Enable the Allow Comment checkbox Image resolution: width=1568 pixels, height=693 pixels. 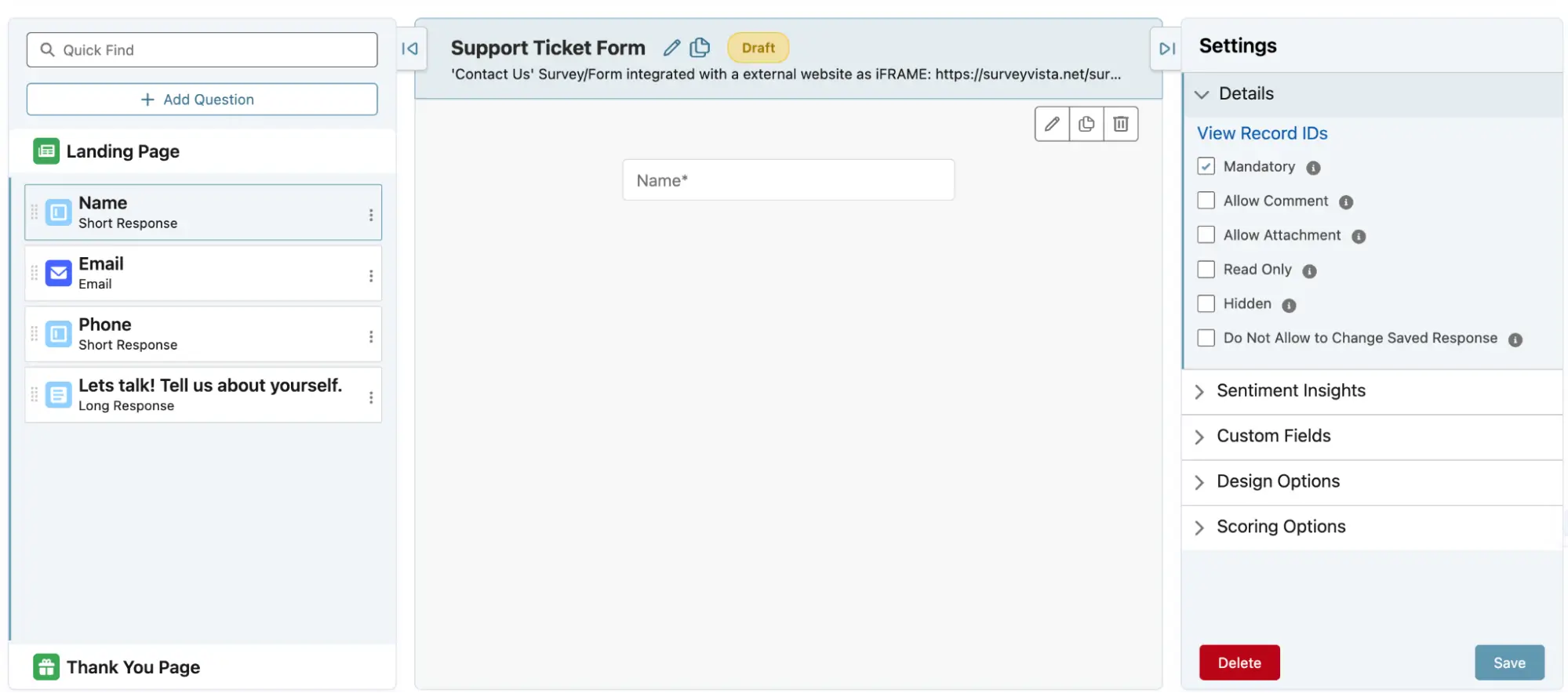pyautogui.click(x=1206, y=201)
